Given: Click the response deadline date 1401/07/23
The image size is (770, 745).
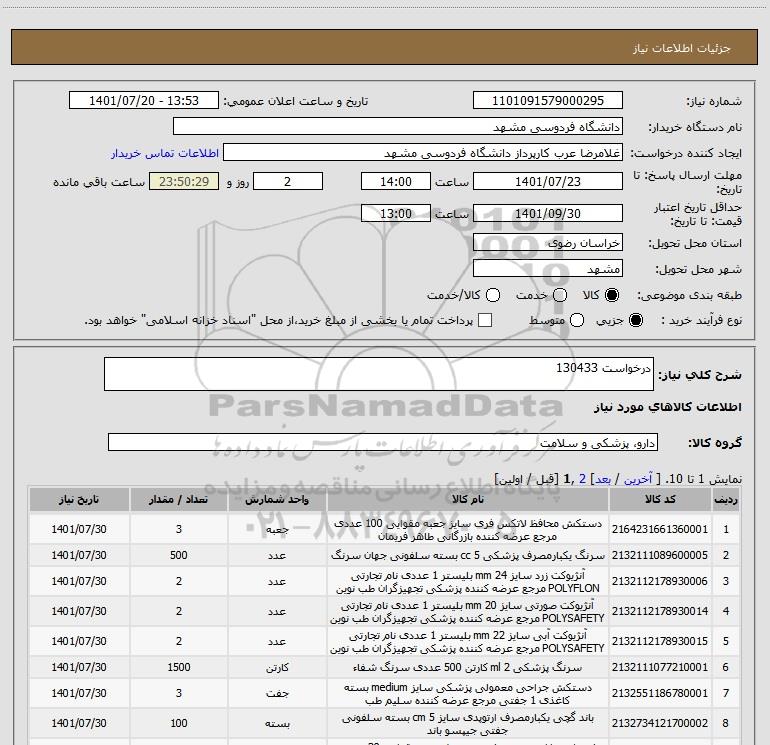Looking at the screenshot, I should (x=548, y=181).
